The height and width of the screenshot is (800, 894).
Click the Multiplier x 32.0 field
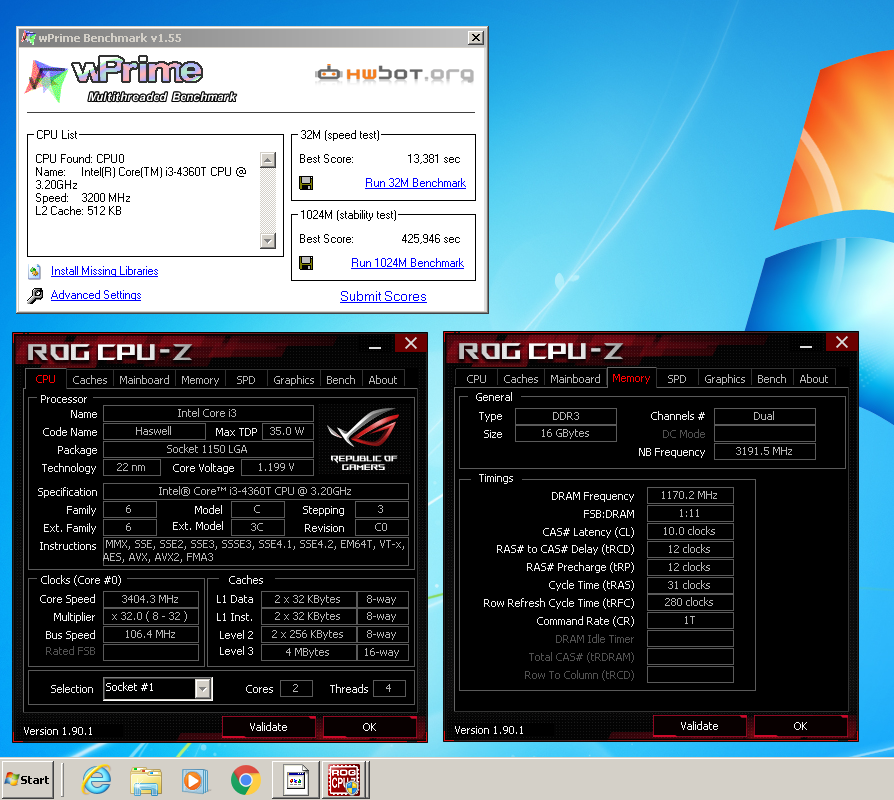151,616
